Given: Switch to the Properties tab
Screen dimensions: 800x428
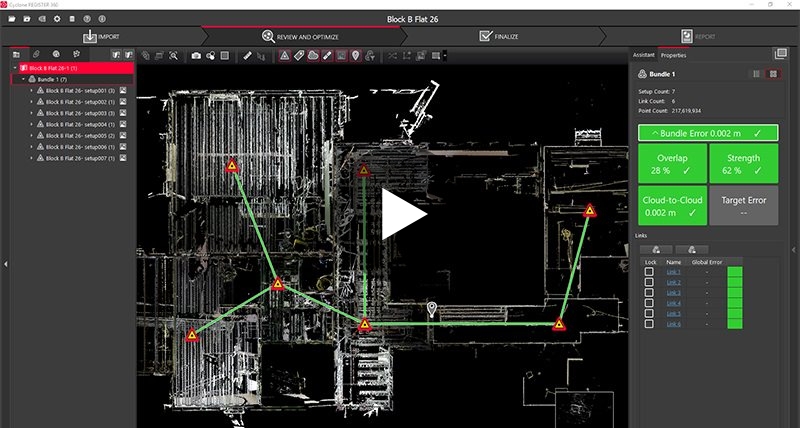Looking at the screenshot, I should 673,55.
